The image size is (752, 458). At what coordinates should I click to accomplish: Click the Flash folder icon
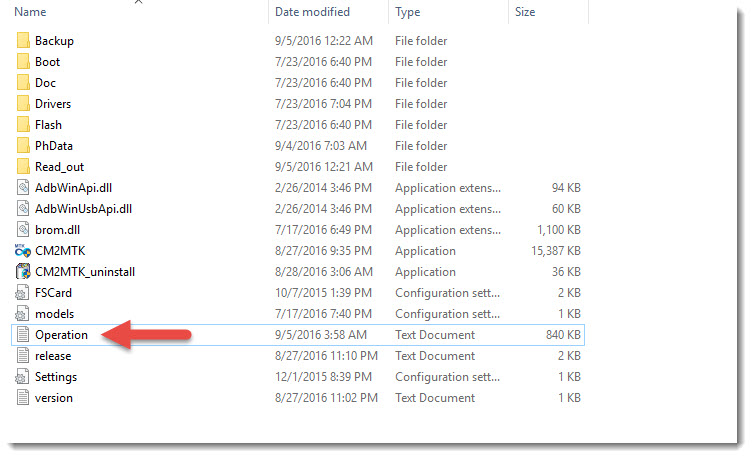click(23, 125)
